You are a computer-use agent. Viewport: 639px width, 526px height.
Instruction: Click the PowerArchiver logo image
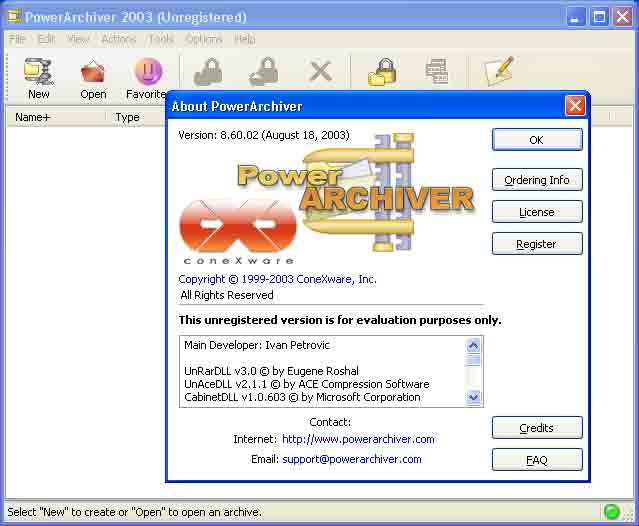pos(356,191)
